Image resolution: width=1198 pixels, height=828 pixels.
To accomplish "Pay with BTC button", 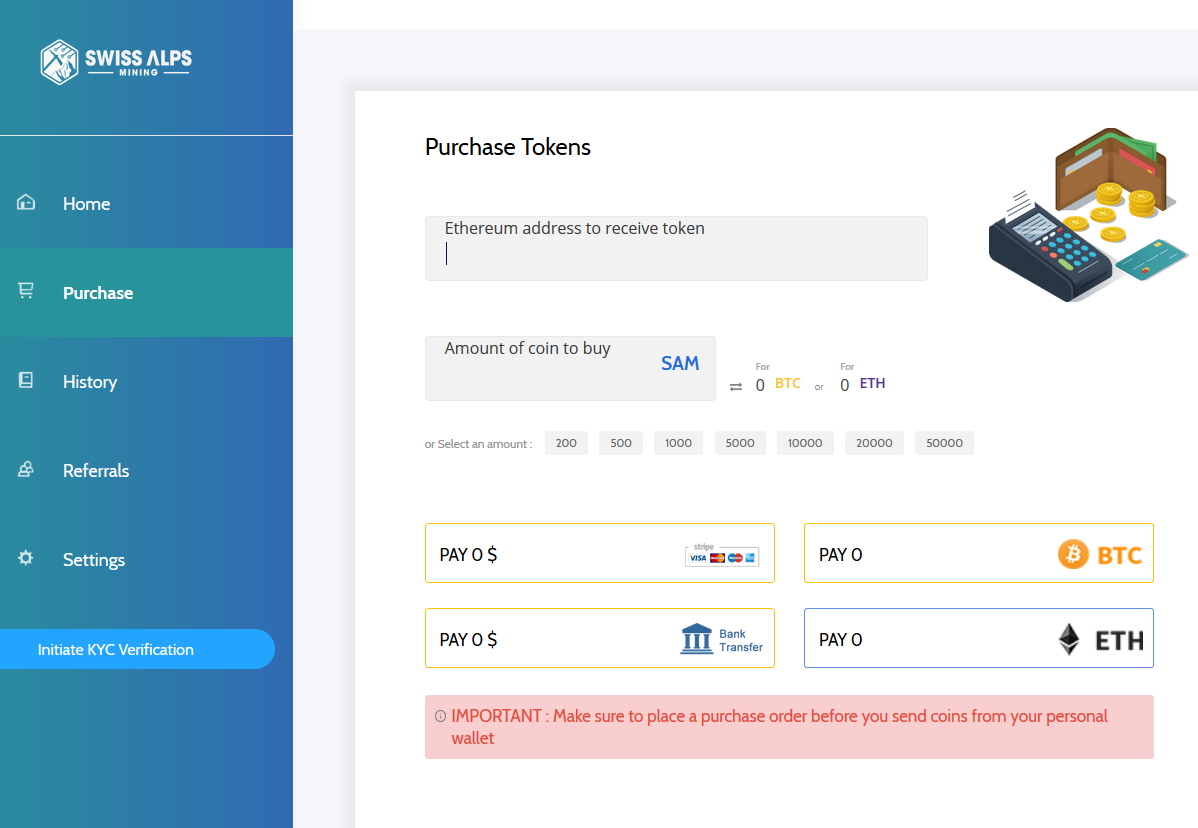I will (x=979, y=553).
